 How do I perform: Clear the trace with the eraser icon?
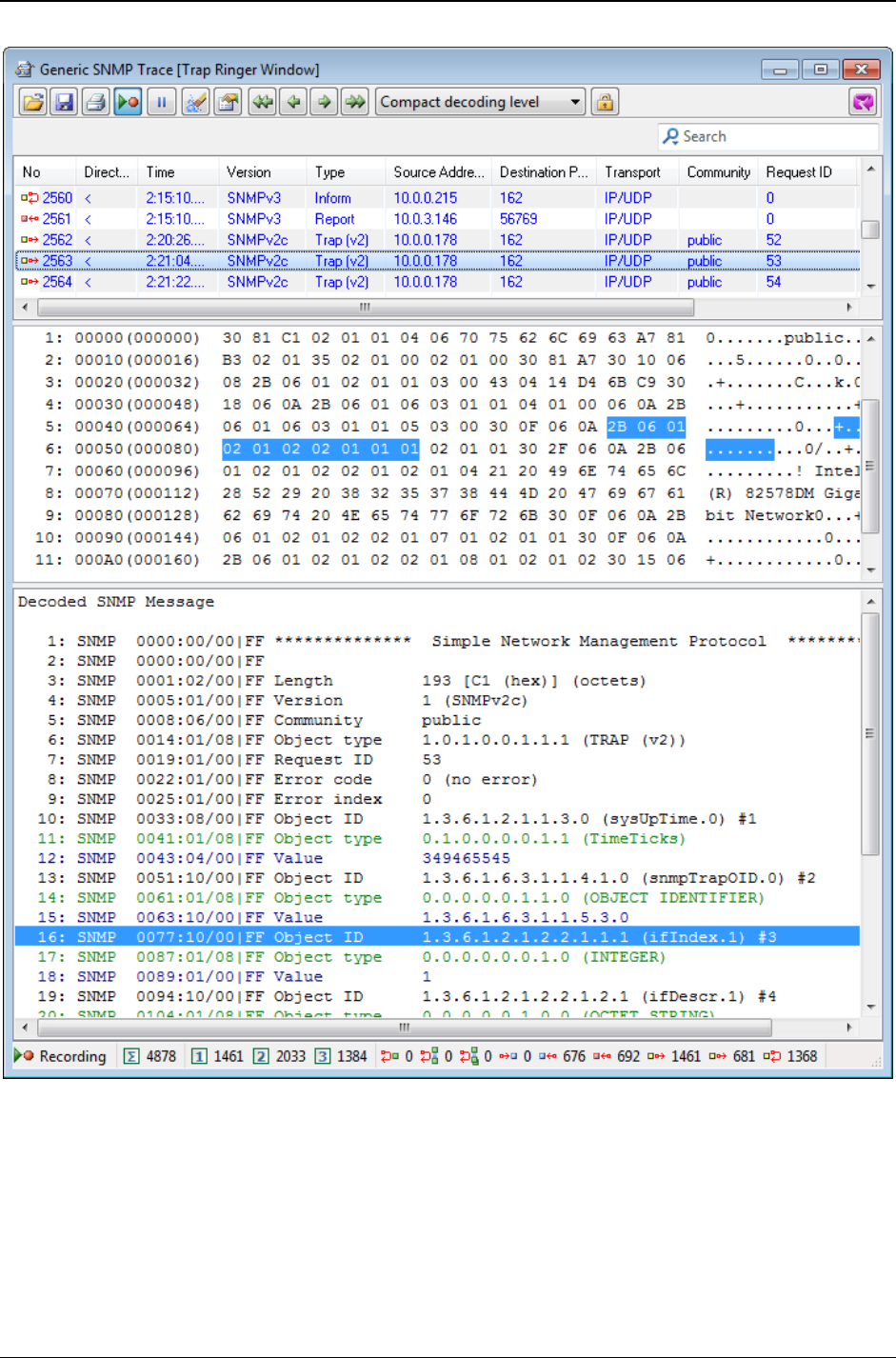(195, 102)
